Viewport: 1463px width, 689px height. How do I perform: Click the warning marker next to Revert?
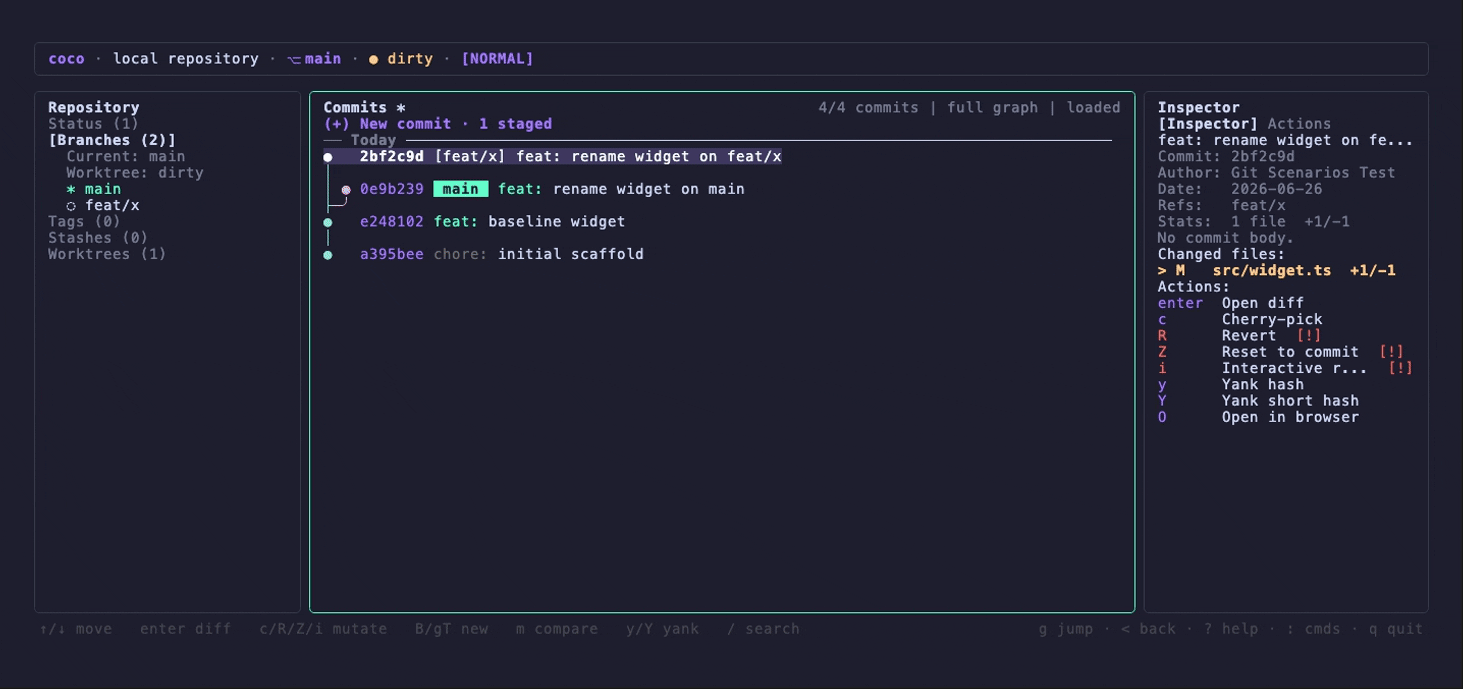pos(1309,336)
